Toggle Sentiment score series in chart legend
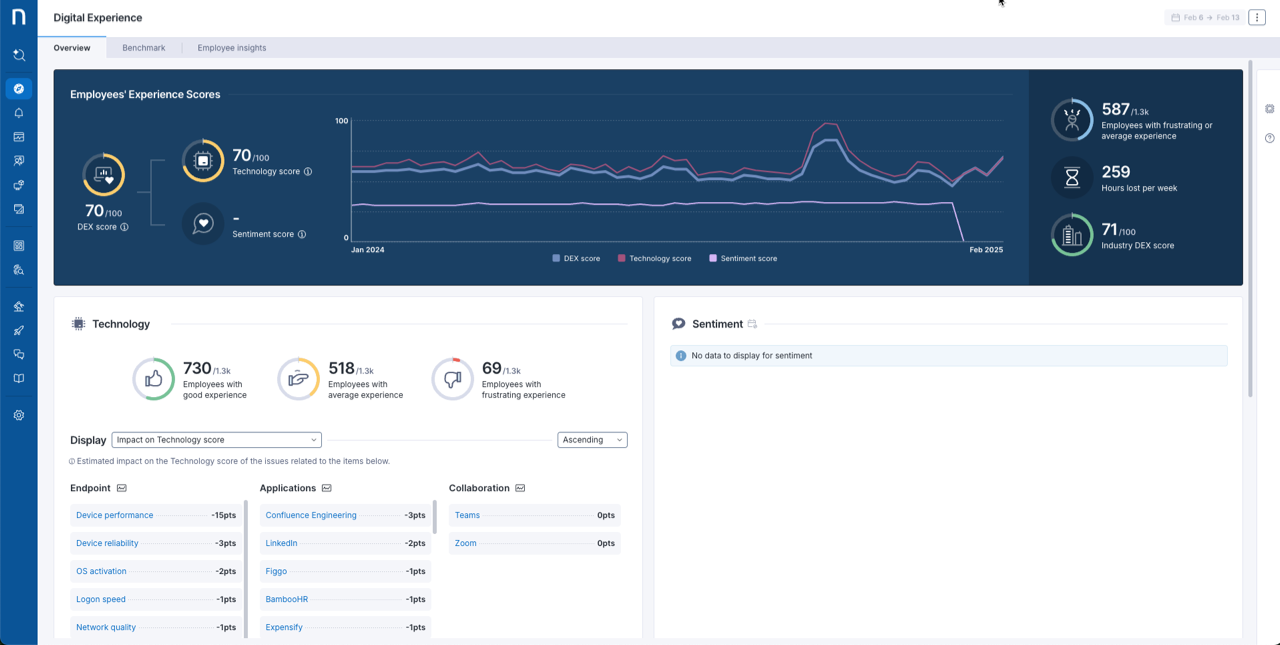The image size is (1280, 645). pos(743,258)
